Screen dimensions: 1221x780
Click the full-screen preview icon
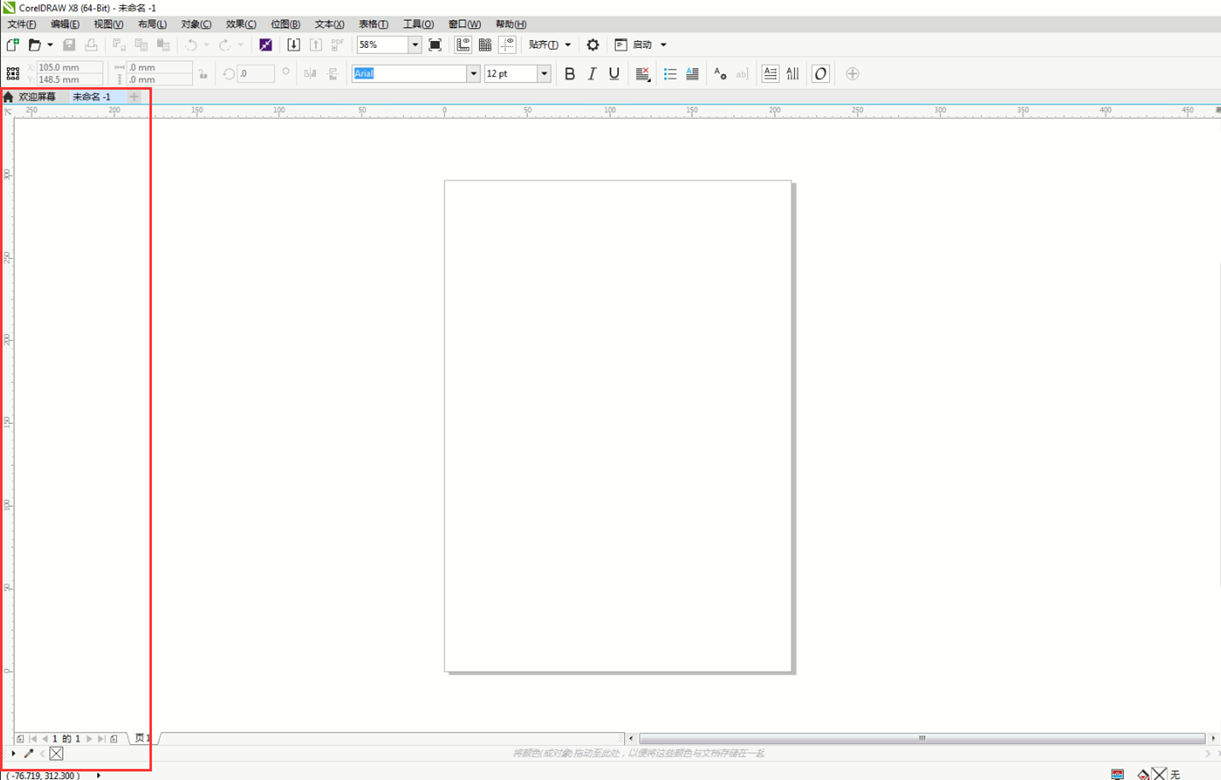coord(435,45)
